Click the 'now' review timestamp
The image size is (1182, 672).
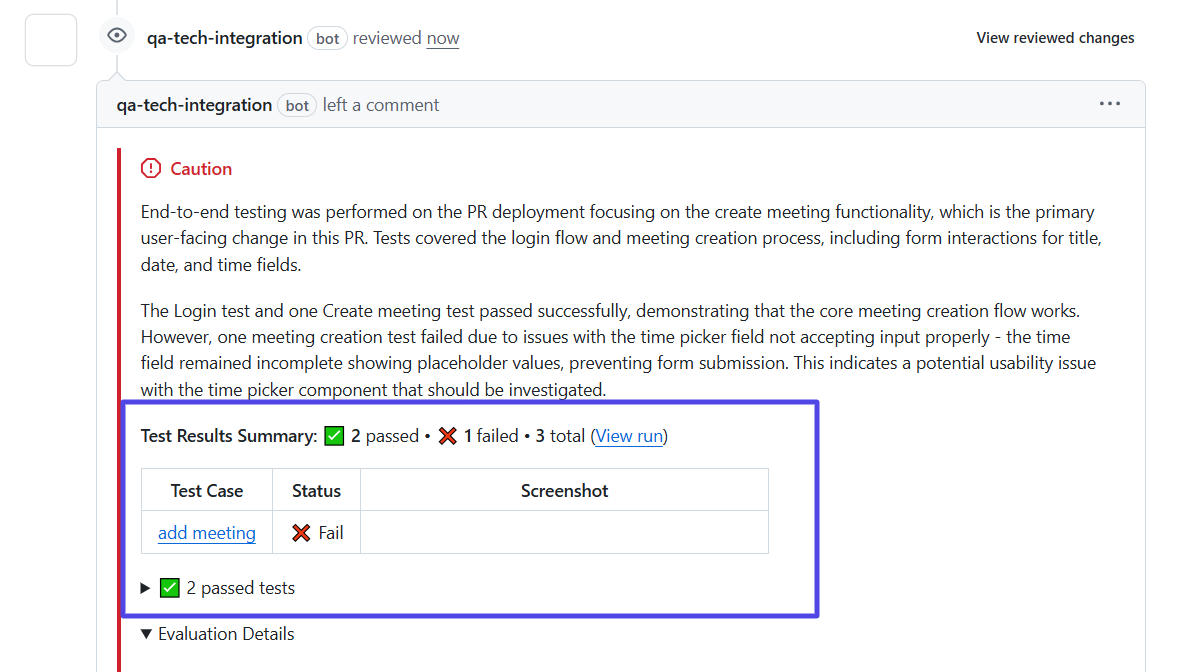(443, 38)
